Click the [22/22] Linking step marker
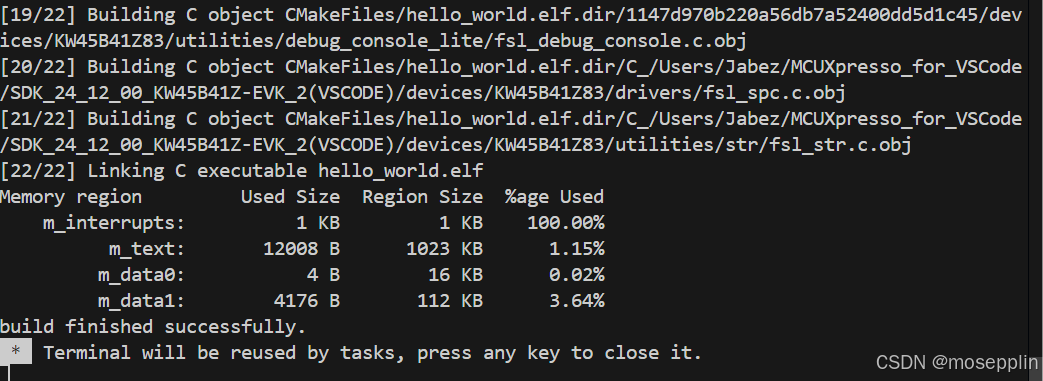The height and width of the screenshot is (381, 1043). pos(38,171)
